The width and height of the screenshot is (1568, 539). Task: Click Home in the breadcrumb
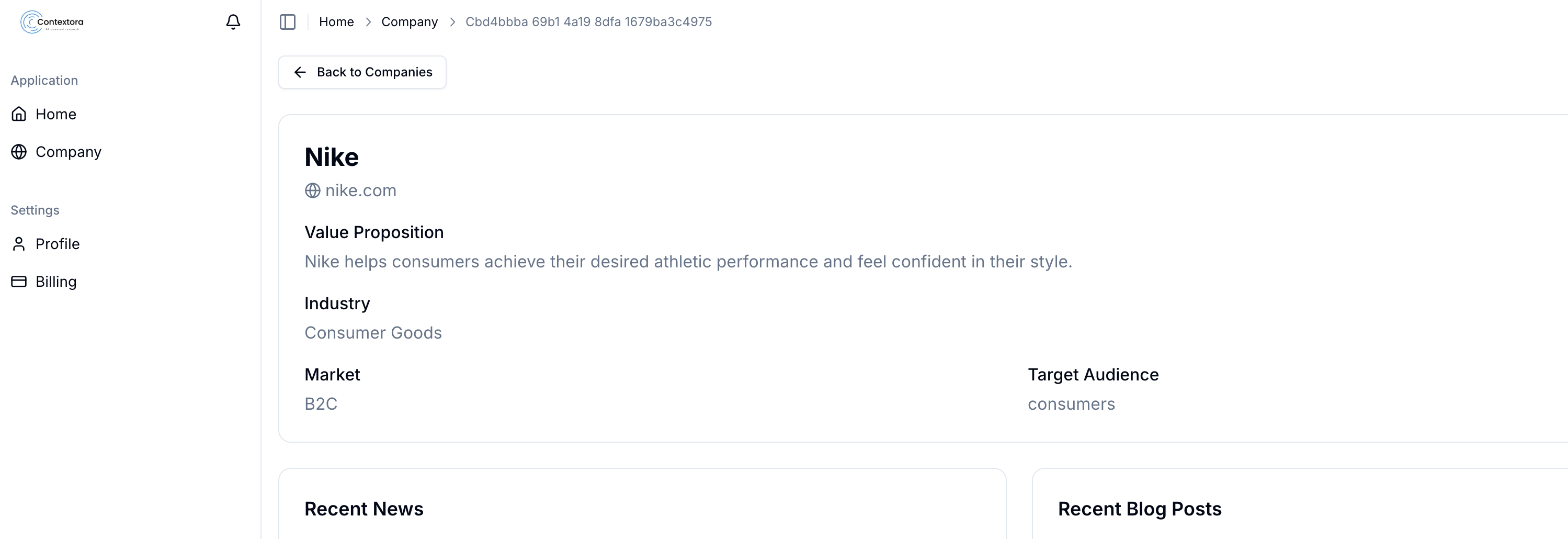336,22
